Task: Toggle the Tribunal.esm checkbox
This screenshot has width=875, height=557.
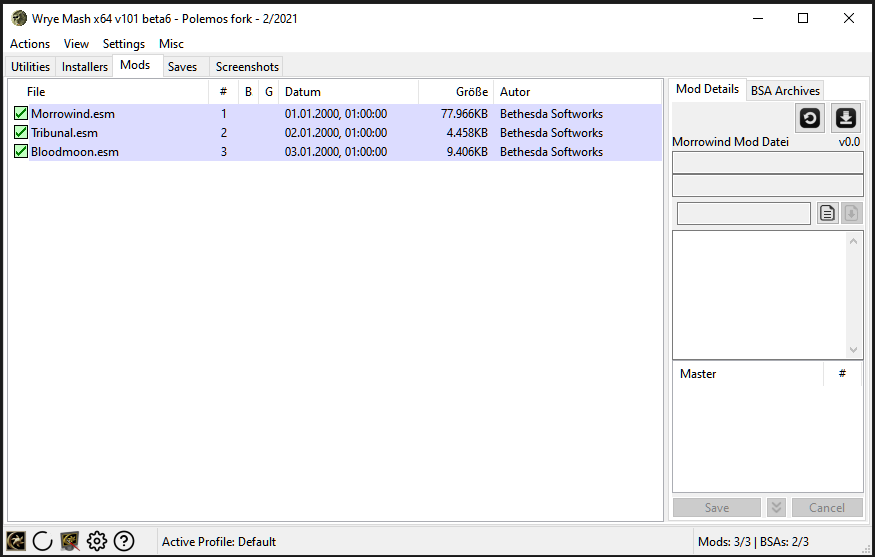Action: pos(20,133)
